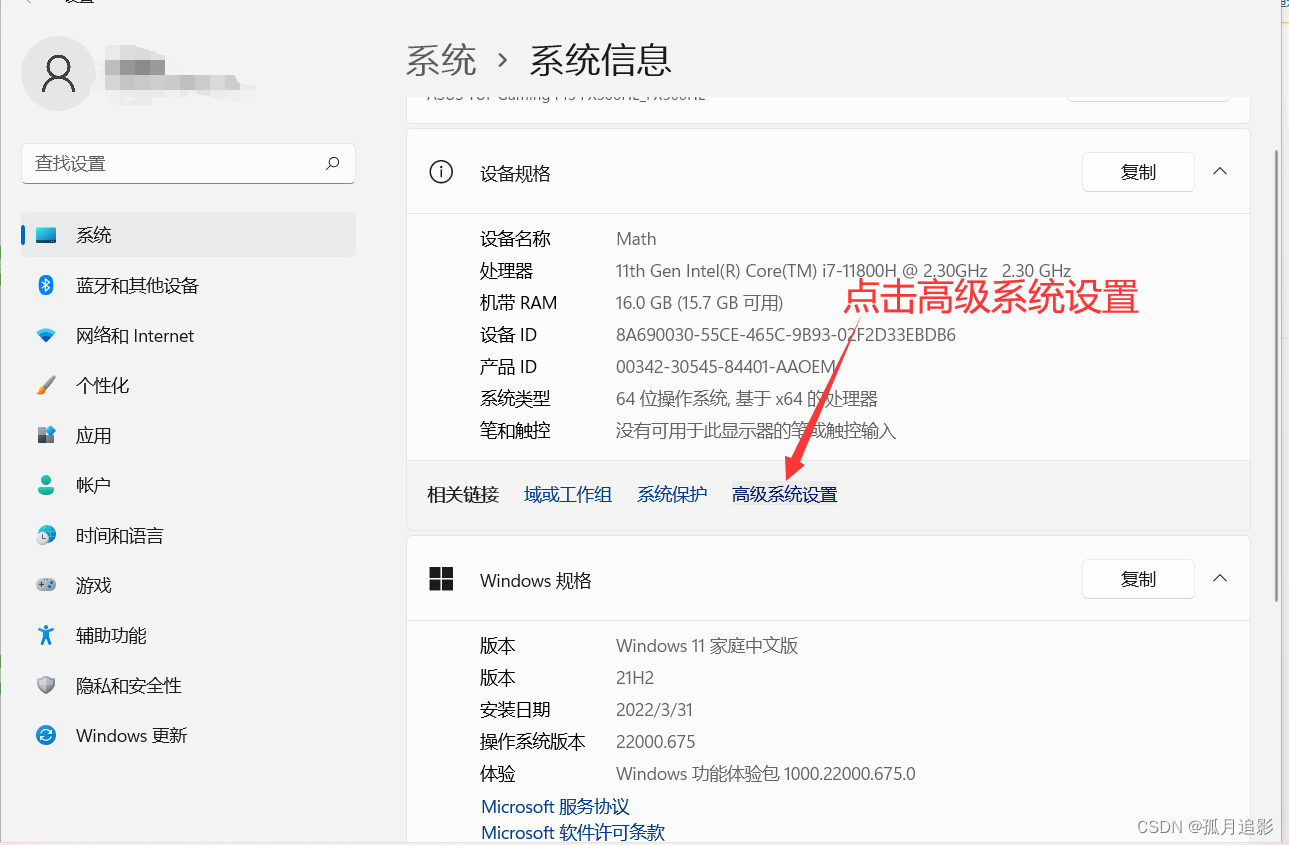The height and width of the screenshot is (845, 1289).
Task: Click the Time and language globe icon
Action: point(46,535)
